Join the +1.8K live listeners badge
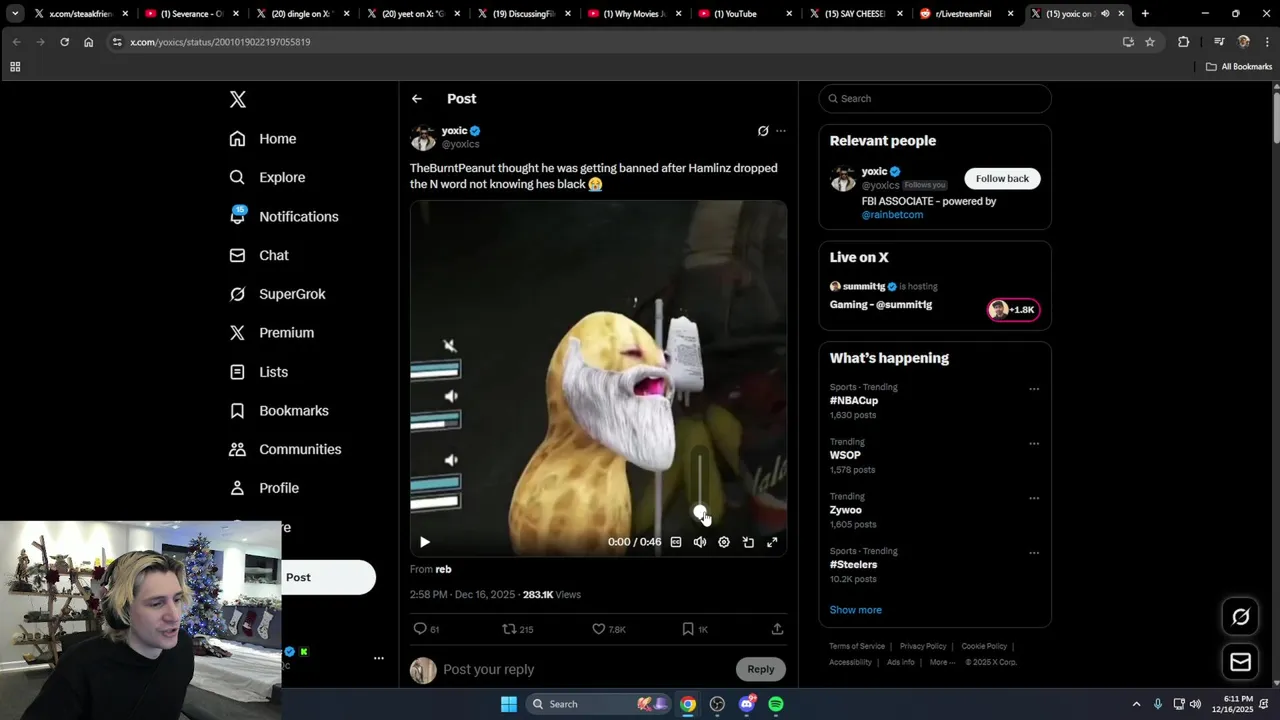The height and width of the screenshot is (720, 1280). click(1014, 310)
